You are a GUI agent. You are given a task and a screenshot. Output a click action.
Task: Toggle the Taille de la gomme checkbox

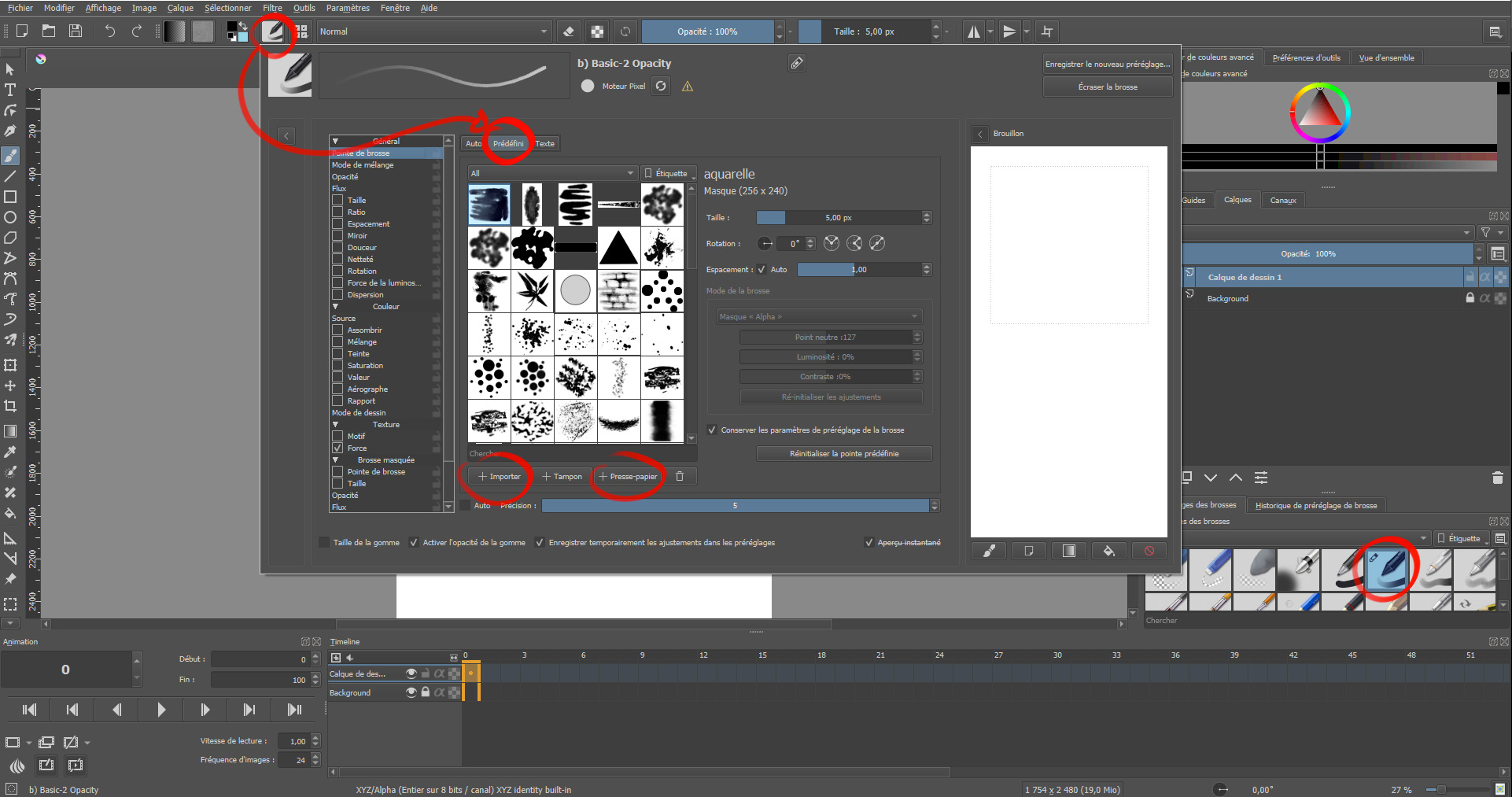click(324, 542)
